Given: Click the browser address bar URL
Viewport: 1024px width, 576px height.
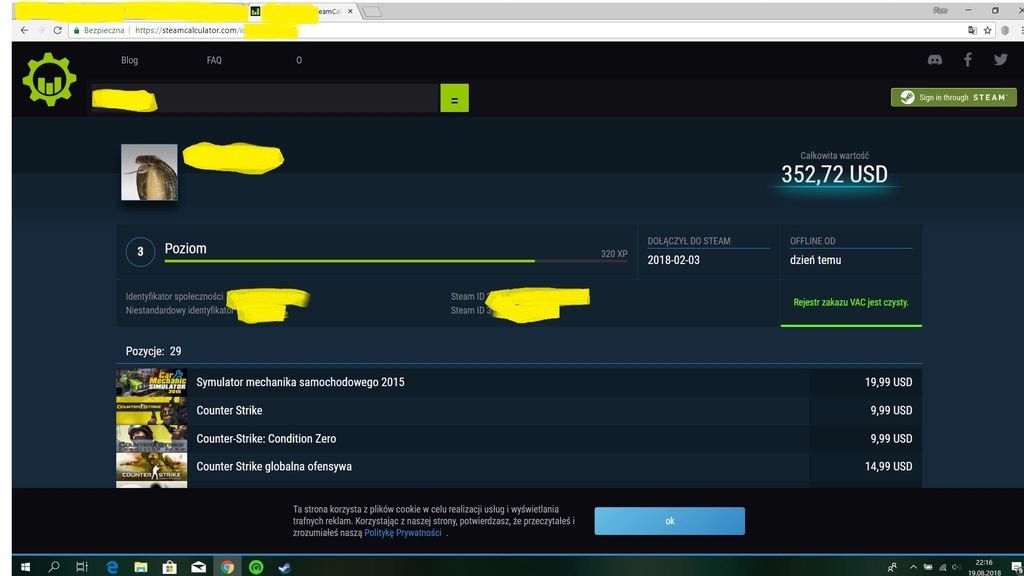Looking at the screenshot, I should click(x=189, y=30).
